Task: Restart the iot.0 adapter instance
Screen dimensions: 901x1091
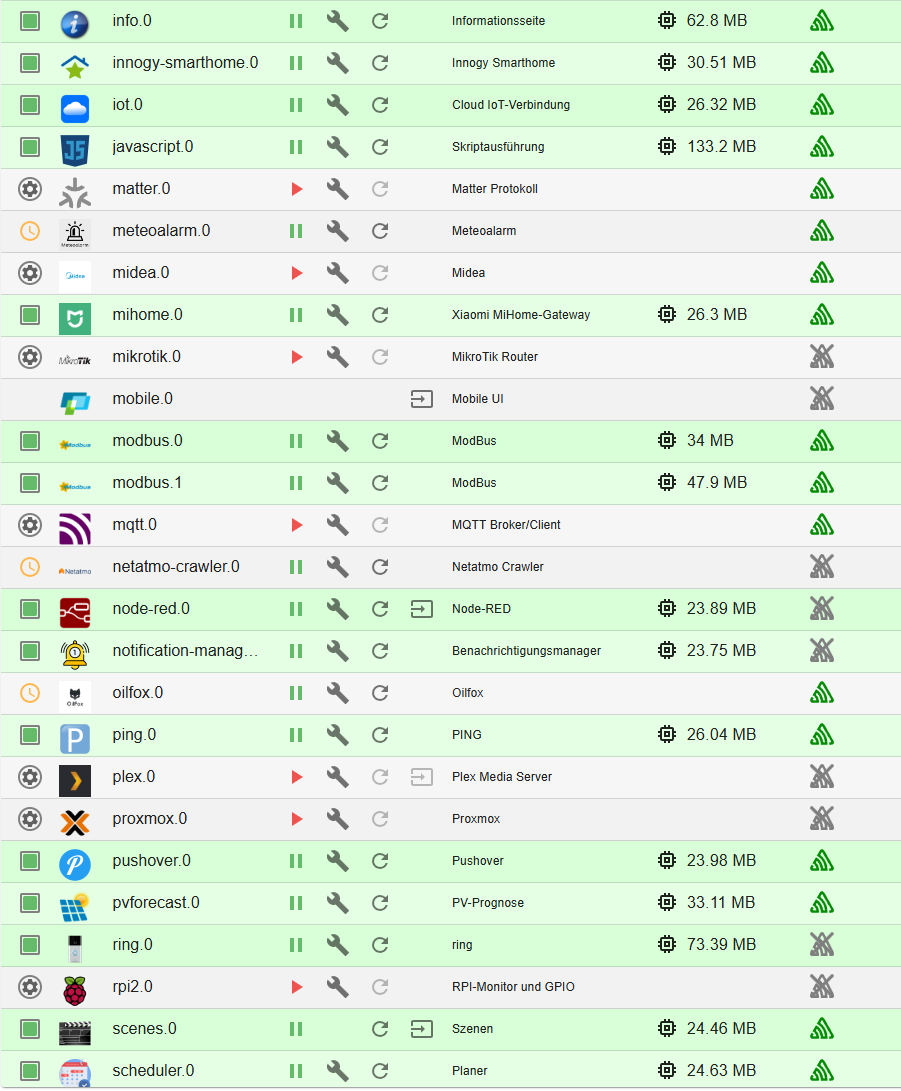Action: coord(380,105)
